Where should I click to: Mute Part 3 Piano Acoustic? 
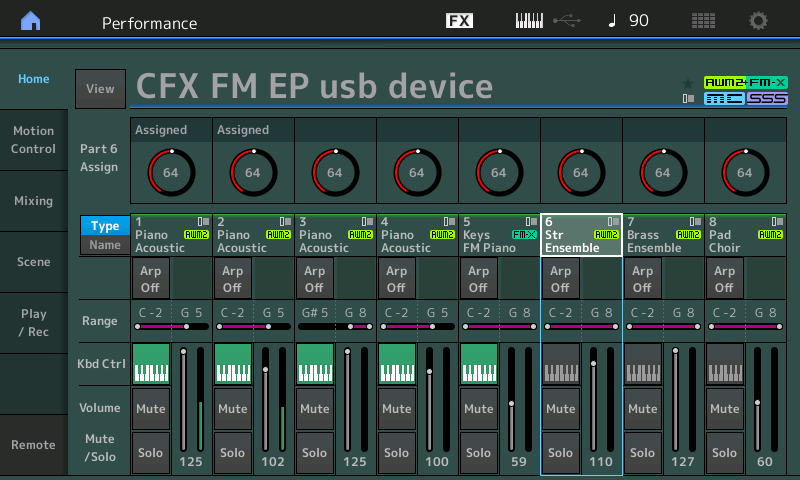315,409
